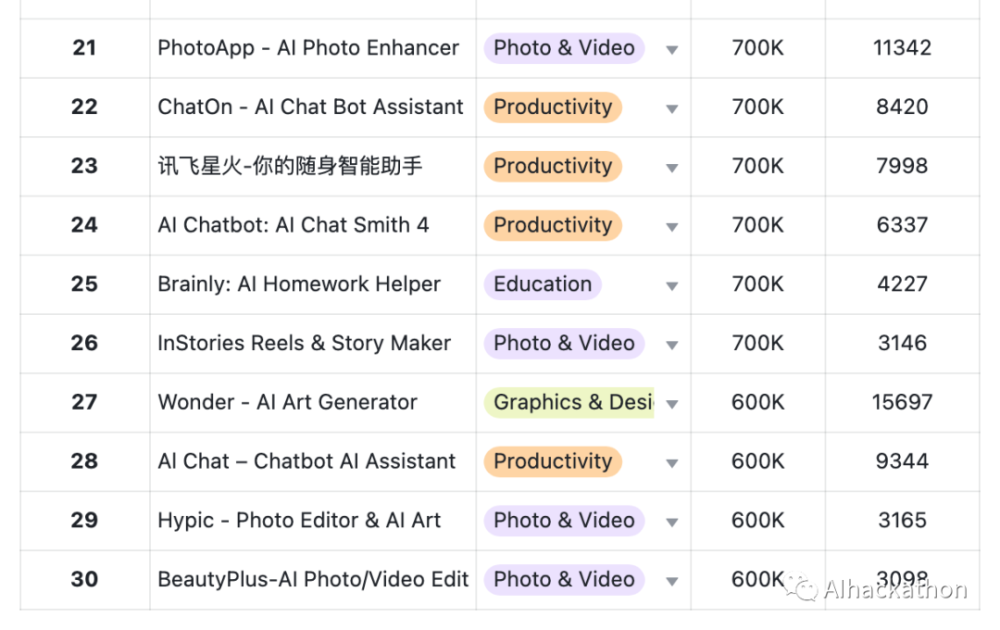Select the 11342 value in row 21
The height and width of the screenshot is (630, 1000).
pos(902,48)
